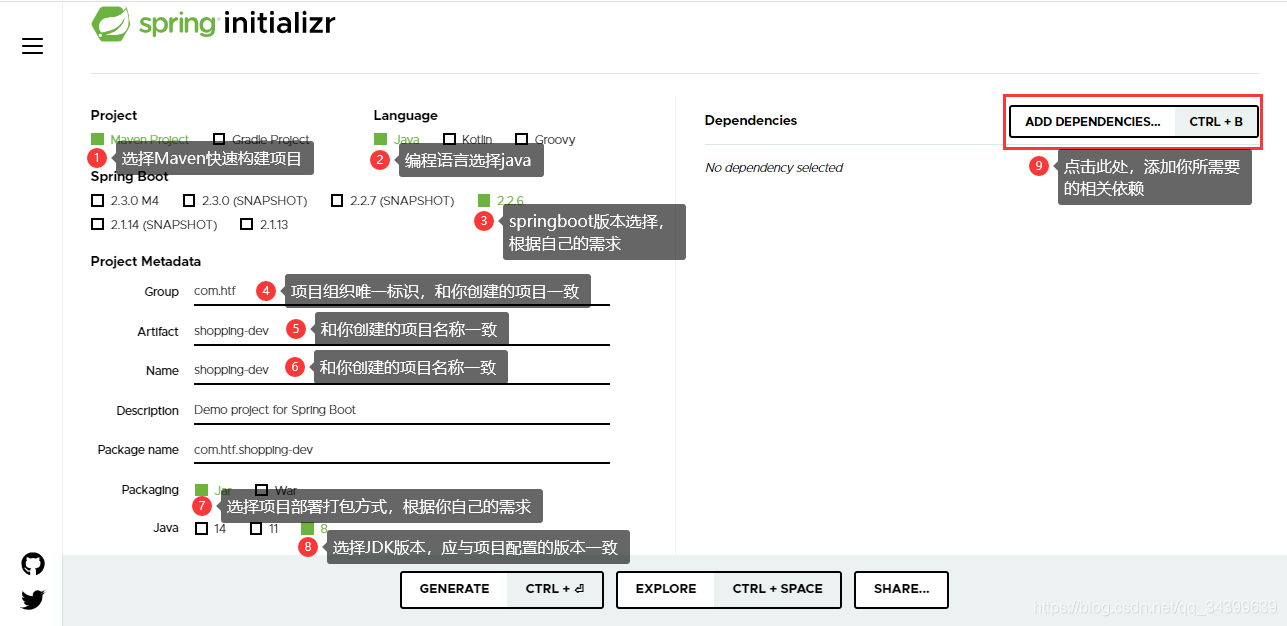The width and height of the screenshot is (1287, 626).
Task: Select Kotlin language option
Action: coord(468,140)
